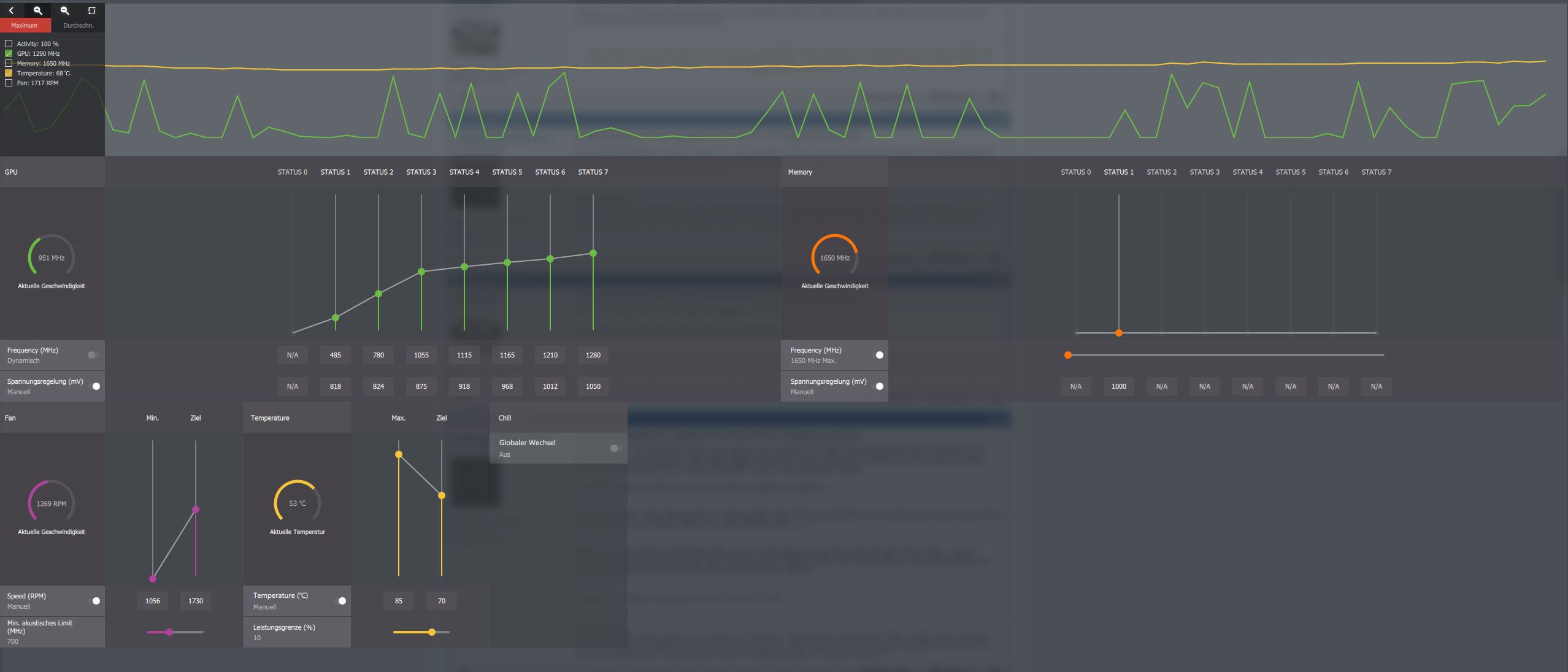Check the Fan 1717 RPM checkbox
1568x672 pixels.
pyautogui.click(x=9, y=83)
